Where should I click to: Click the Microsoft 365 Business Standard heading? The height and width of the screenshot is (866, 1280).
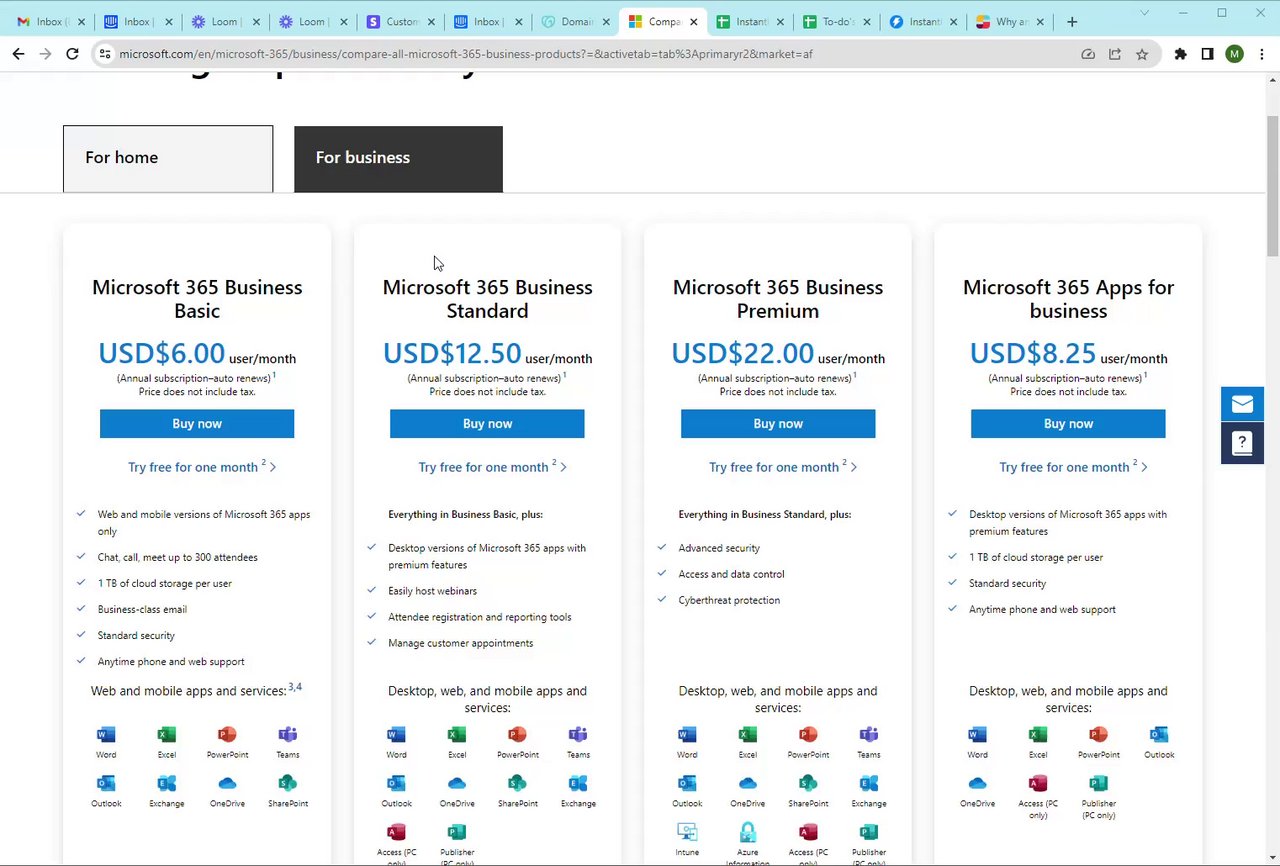(x=487, y=299)
